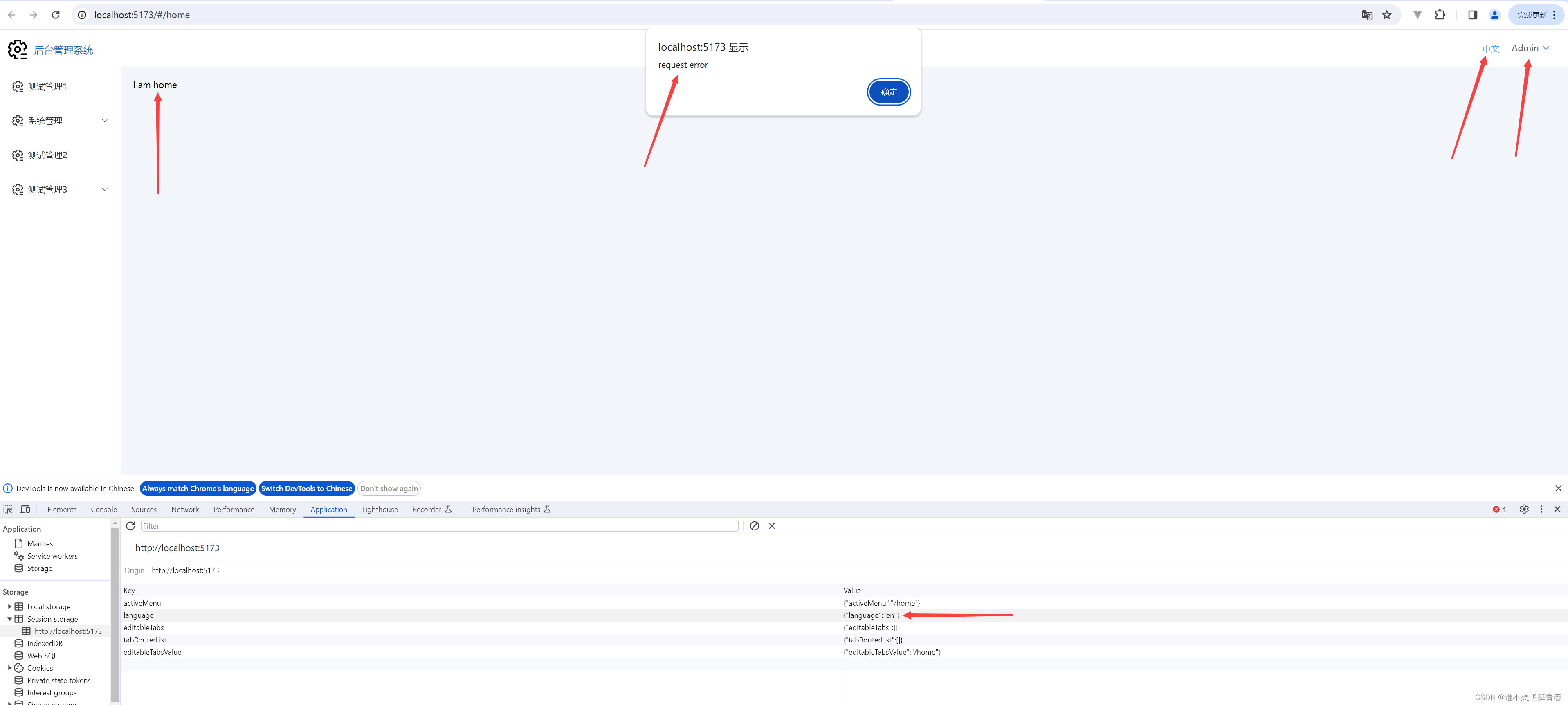This screenshot has width=1568, height=705.
Task: Collapse the Session storage tree node
Action: [9, 619]
